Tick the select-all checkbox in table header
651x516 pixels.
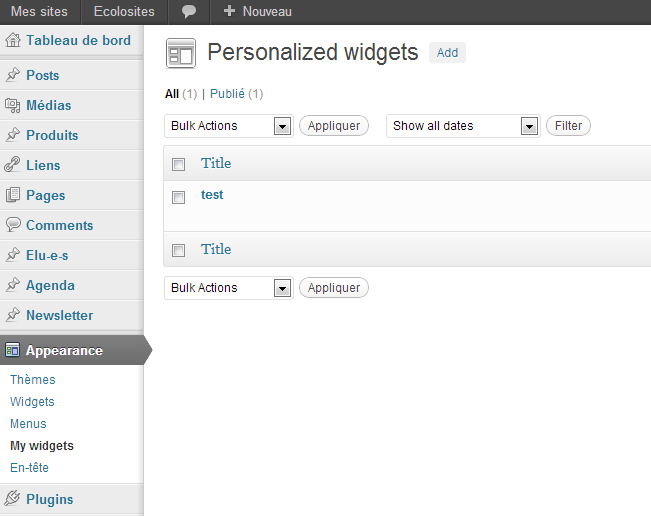pos(179,164)
